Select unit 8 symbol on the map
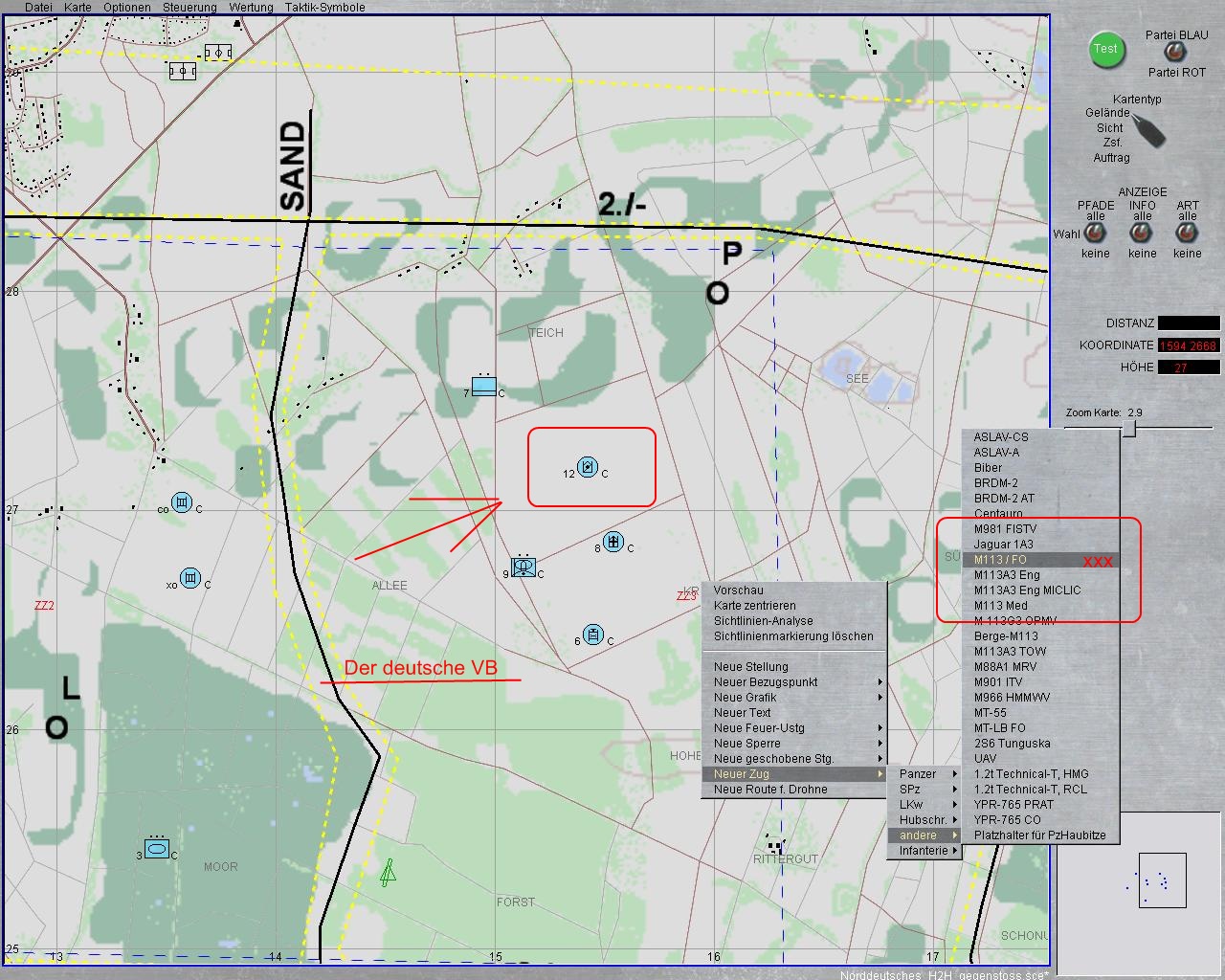This screenshot has width=1225, height=980. 613,543
